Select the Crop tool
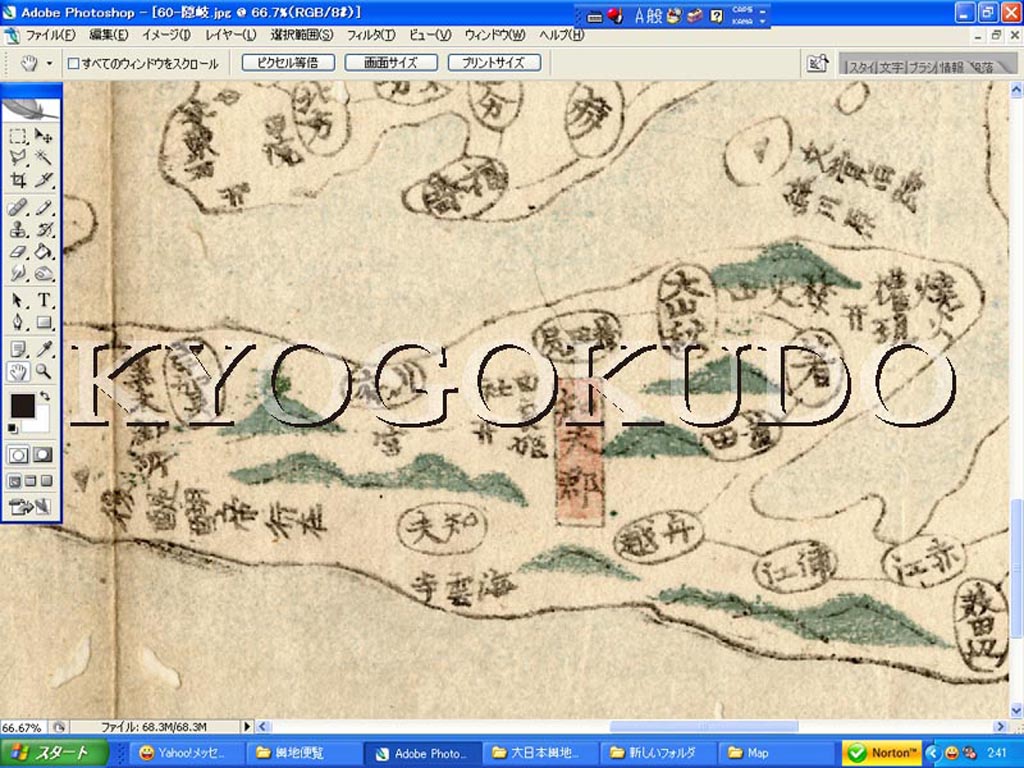The width and height of the screenshot is (1024, 768). (18, 179)
